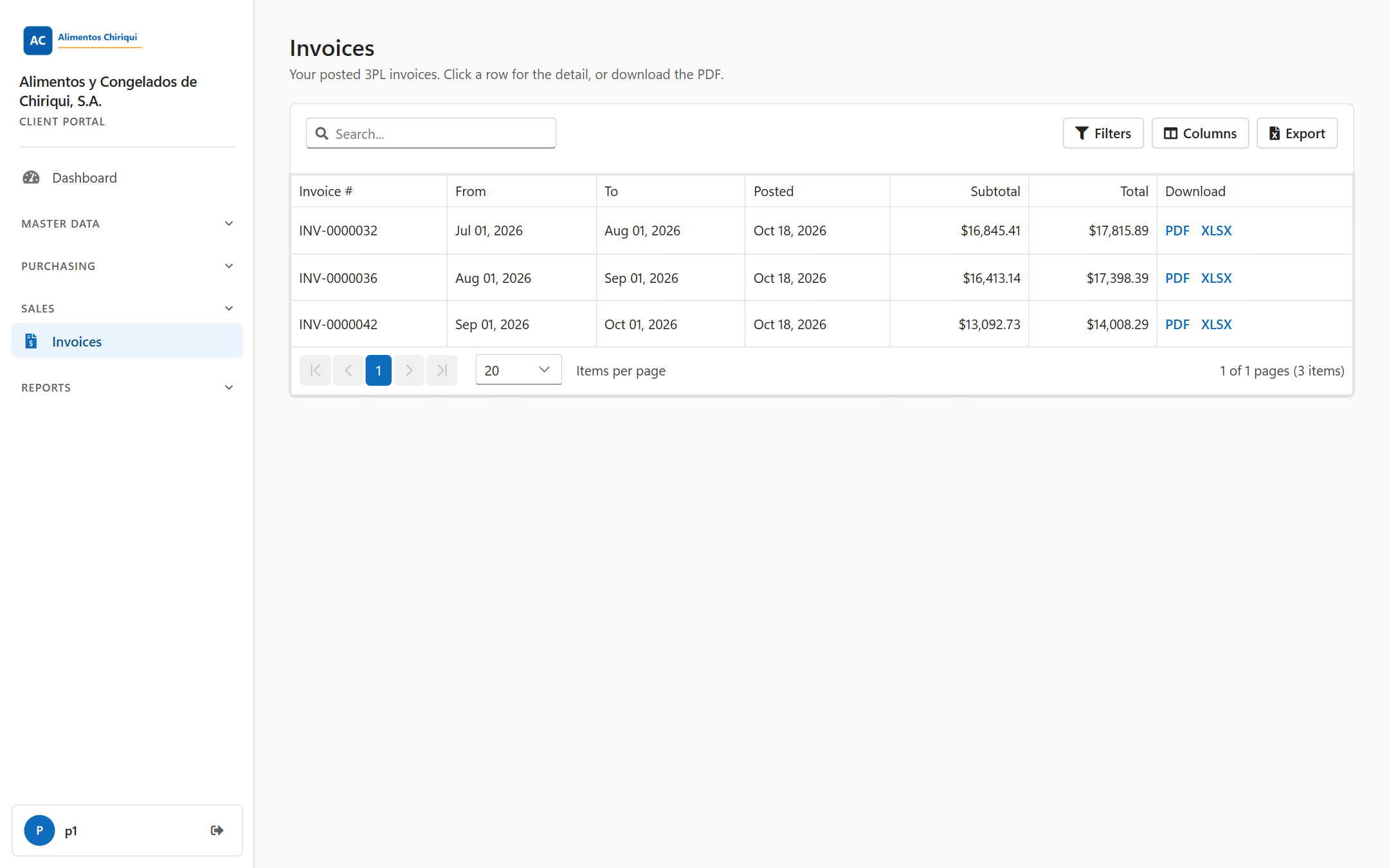The image size is (1389, 868).
Task: Open invoice row INV-0000042
Action: tap(821, 324)
